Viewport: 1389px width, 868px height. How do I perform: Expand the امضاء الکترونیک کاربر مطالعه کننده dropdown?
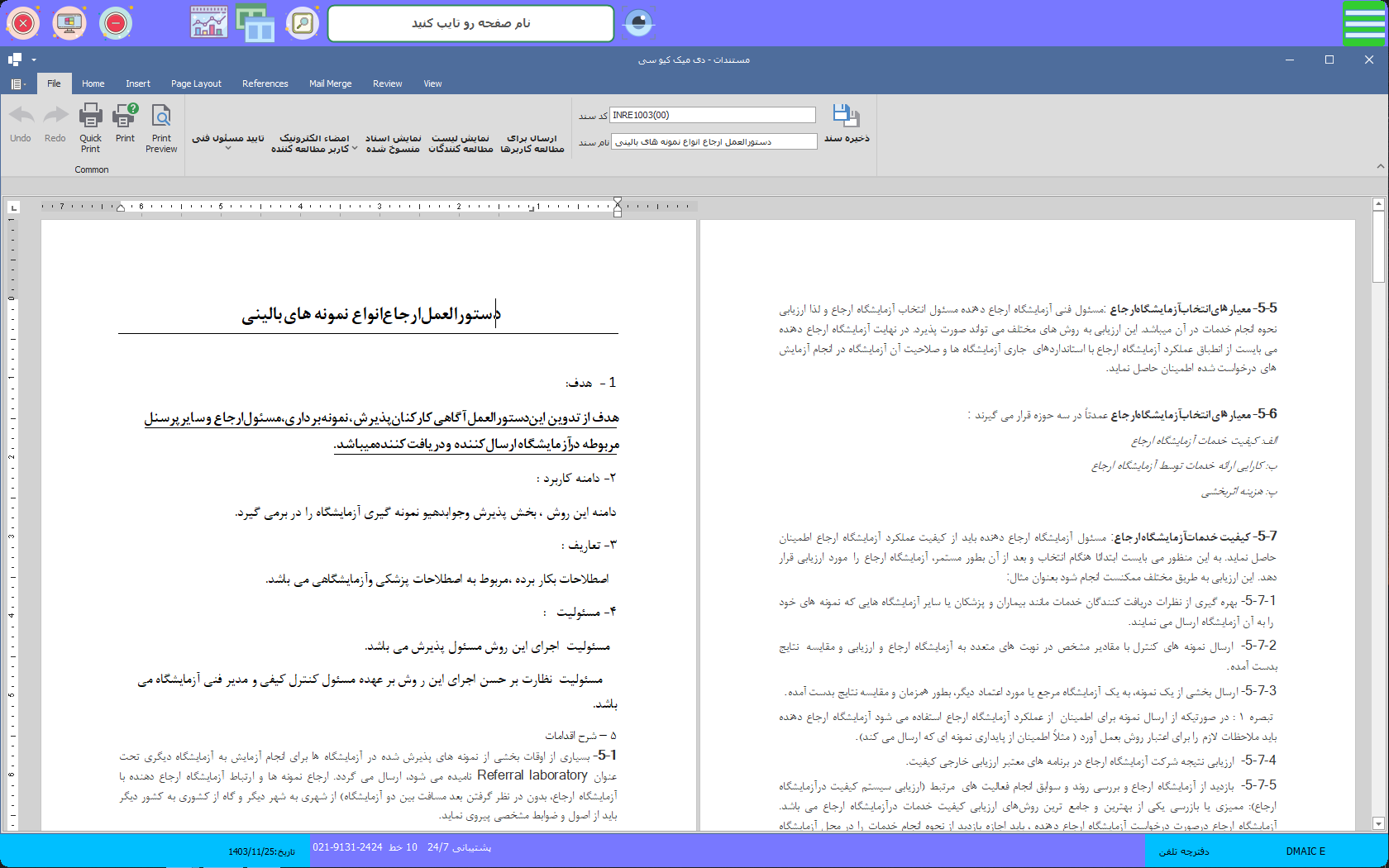point(355,149)
